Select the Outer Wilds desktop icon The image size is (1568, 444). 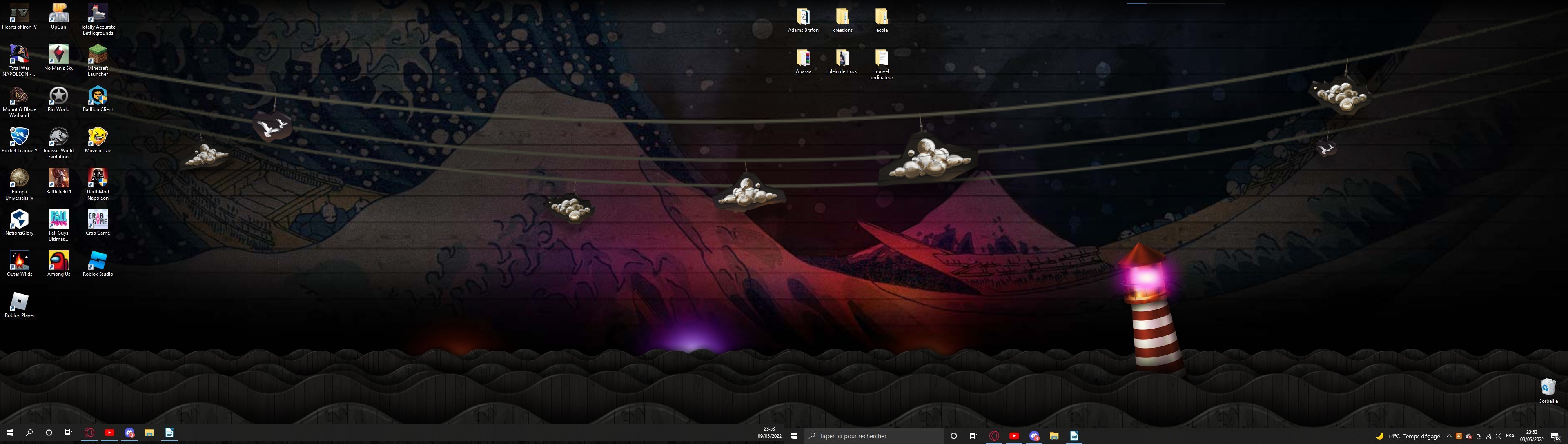coord(19,262)
